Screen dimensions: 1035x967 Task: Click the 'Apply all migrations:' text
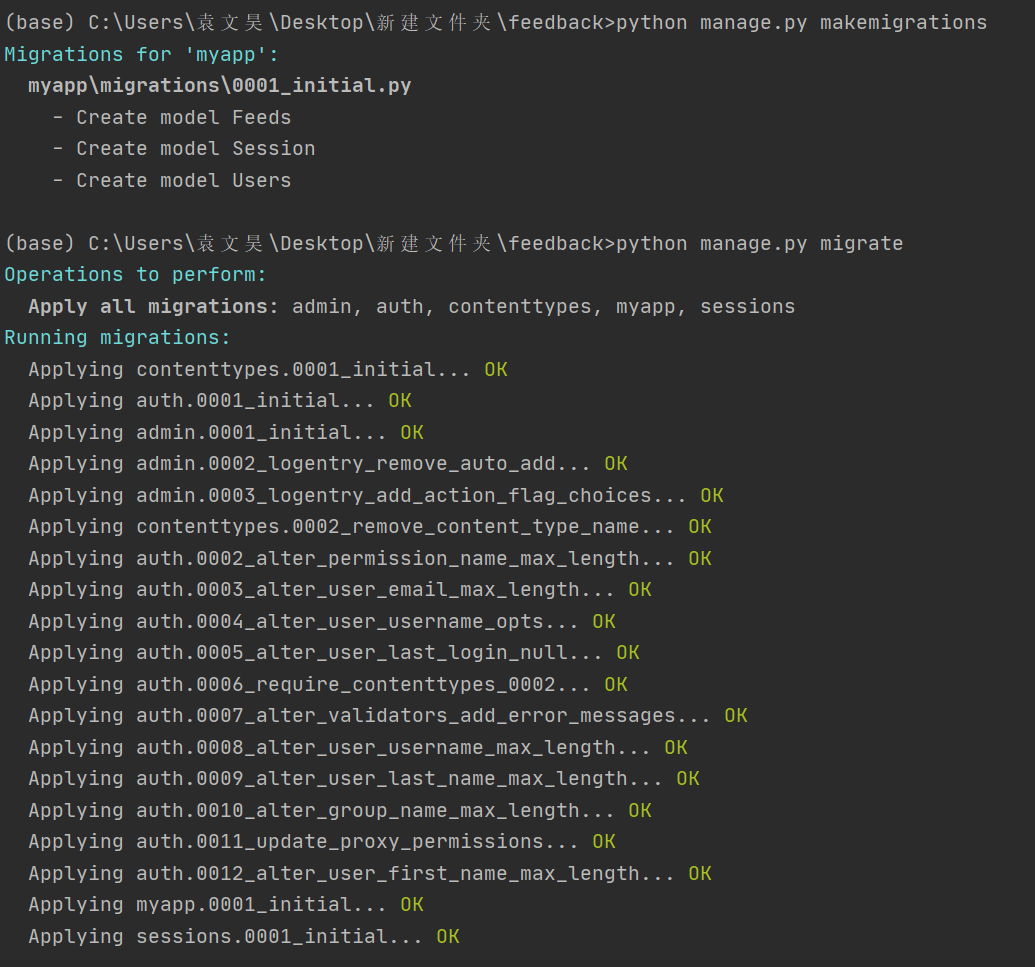click(x=153, y=307)
